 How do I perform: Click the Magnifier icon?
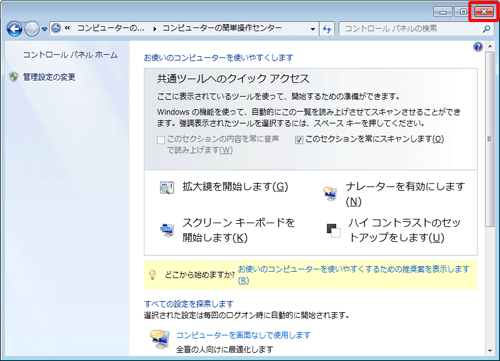(167, 188)
